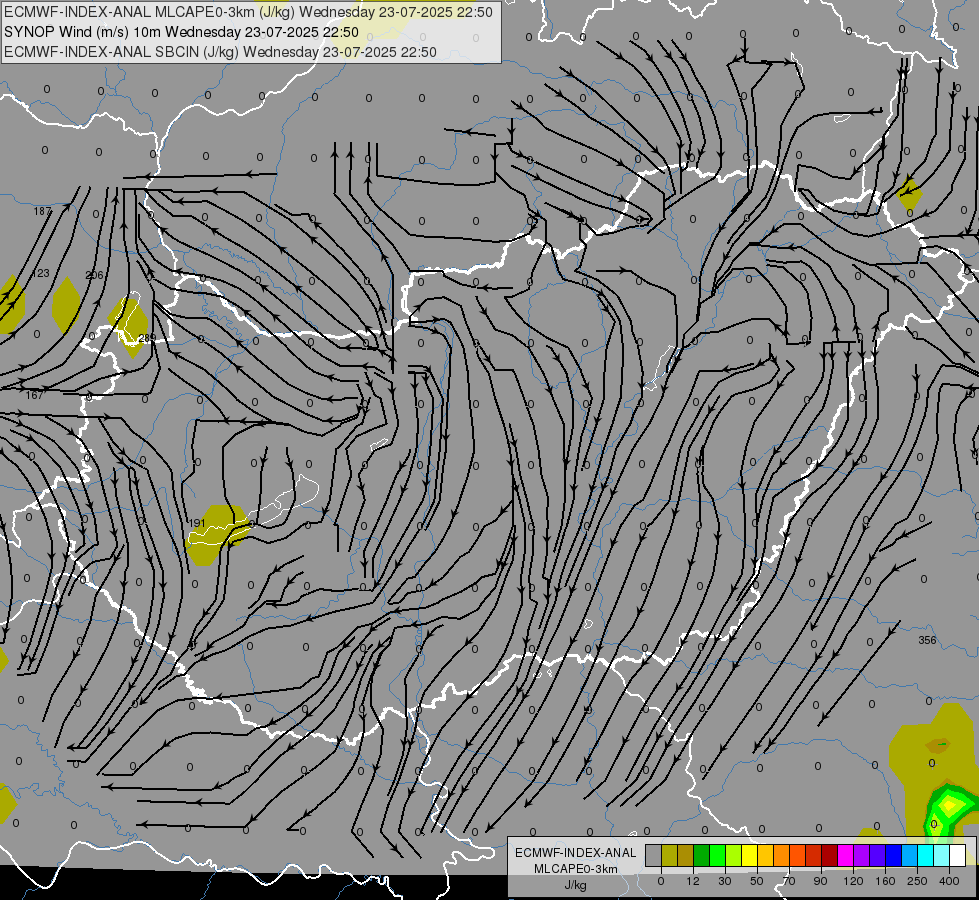Click the dark red legend swatch
This screenshot has height=900, width=979.
click(830, 855)
